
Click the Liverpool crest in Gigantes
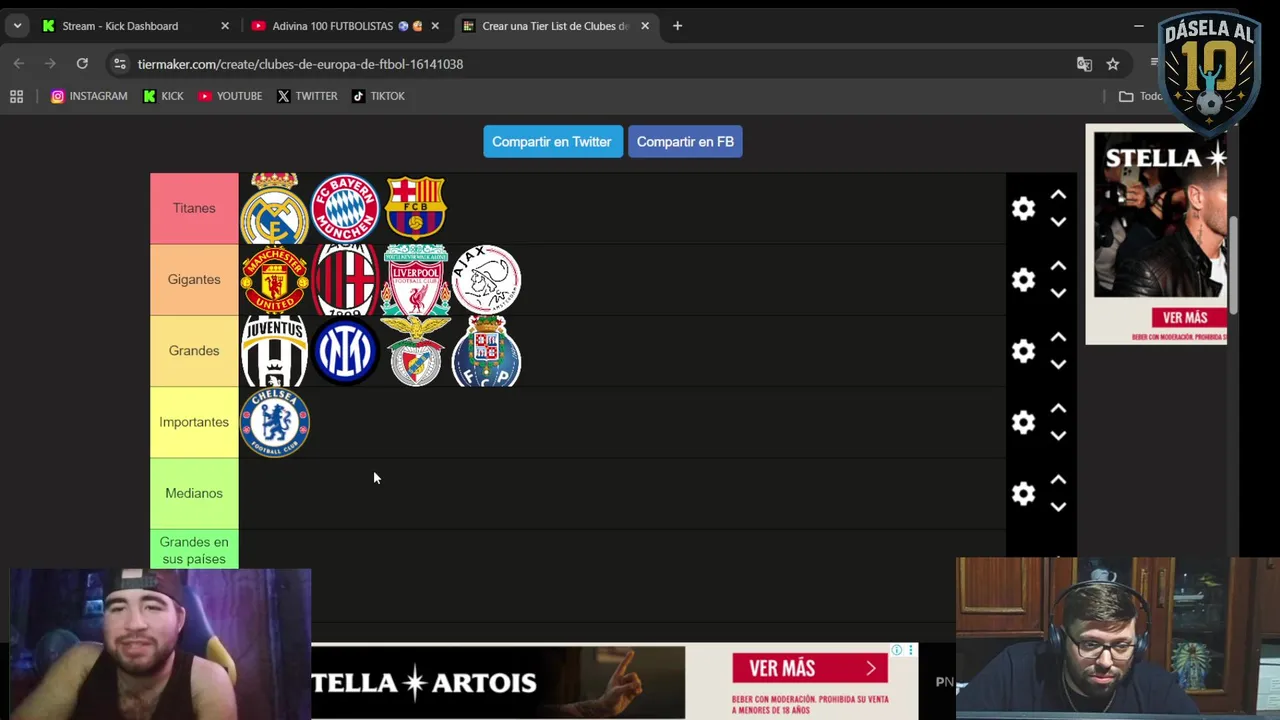tap(416, 280)
